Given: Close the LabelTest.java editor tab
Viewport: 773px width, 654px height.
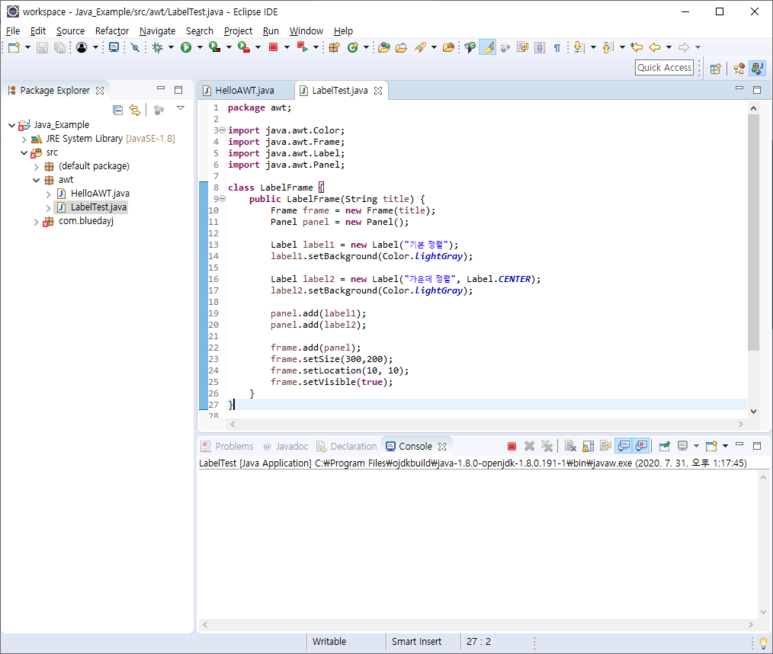Looking at the screenshot, I should click(x=378, y=91).
